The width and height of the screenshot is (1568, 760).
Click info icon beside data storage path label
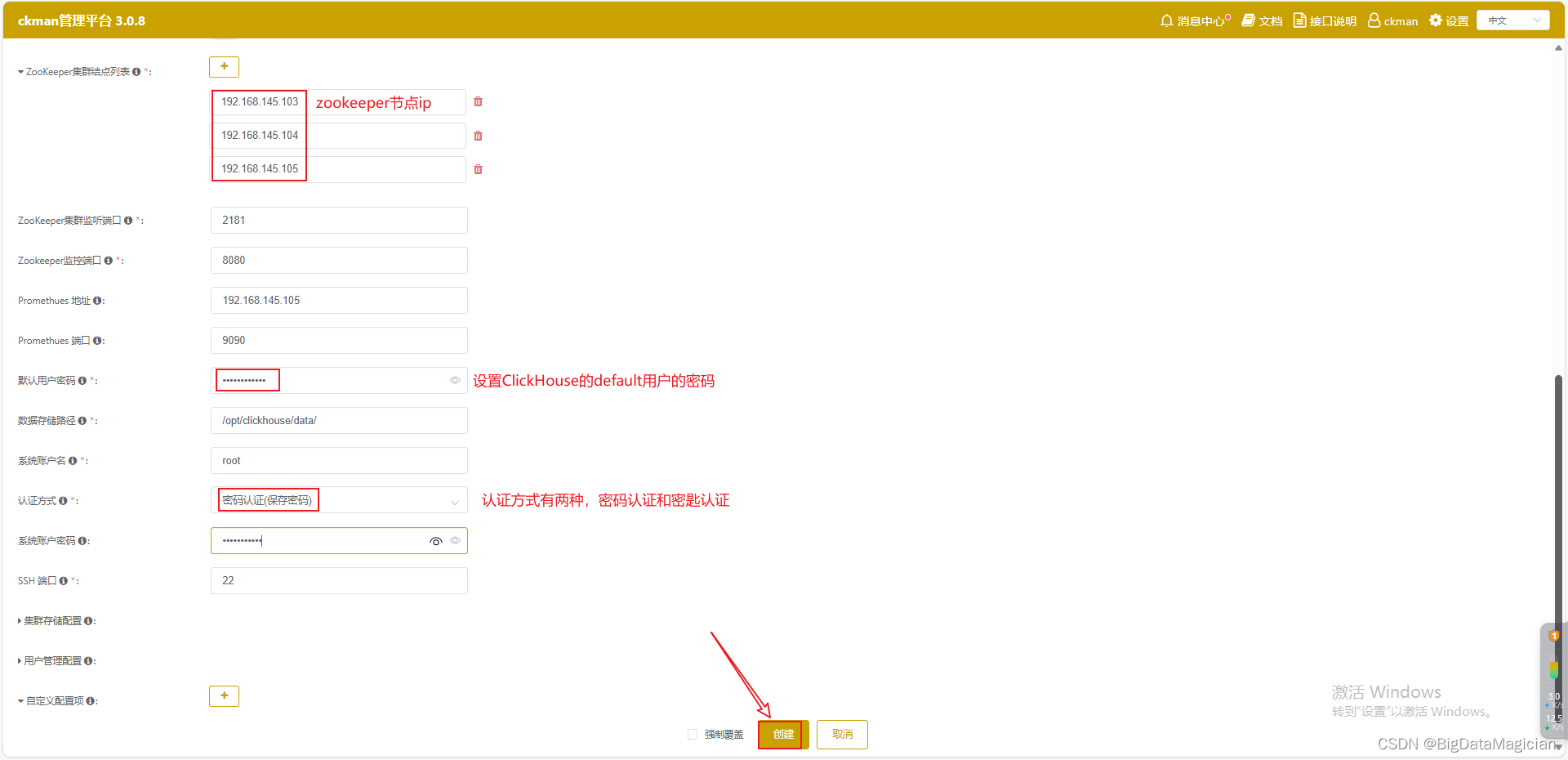coord(82,421)
